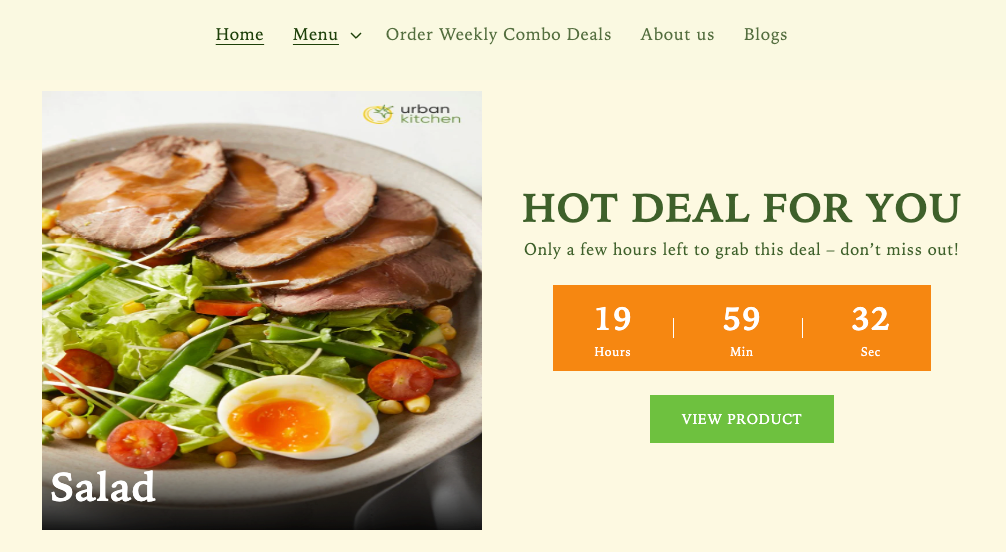Image resolution: width=1006 pixels, height=552 pixels.
Task: Select the Salad product image
Action: tap(262, 311)
